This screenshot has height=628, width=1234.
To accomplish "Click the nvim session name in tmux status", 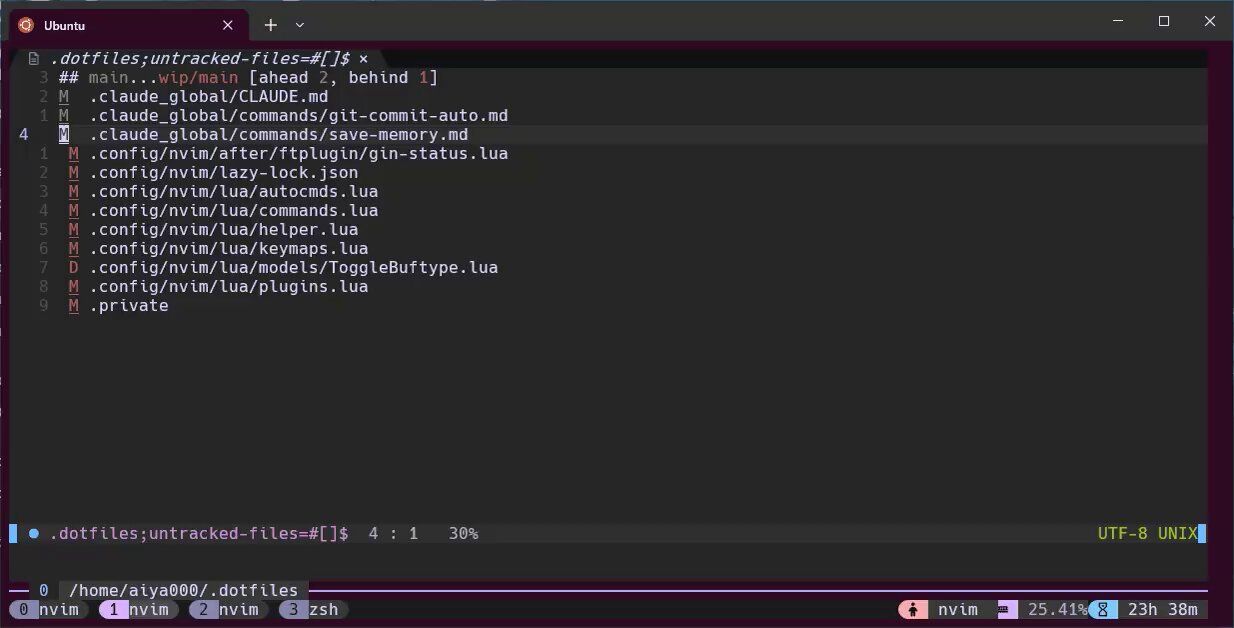I will (958, 609).
